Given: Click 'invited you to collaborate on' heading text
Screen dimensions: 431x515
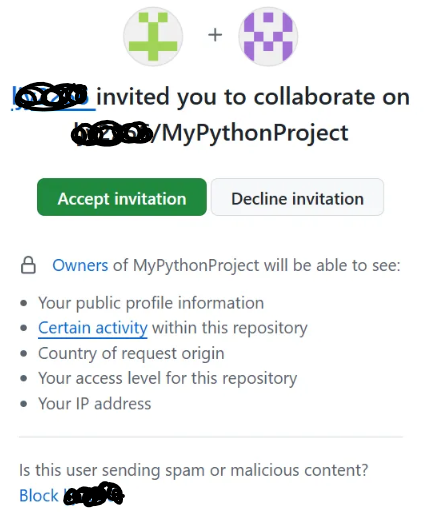Looking at the screenshot, I should [253, 97].
